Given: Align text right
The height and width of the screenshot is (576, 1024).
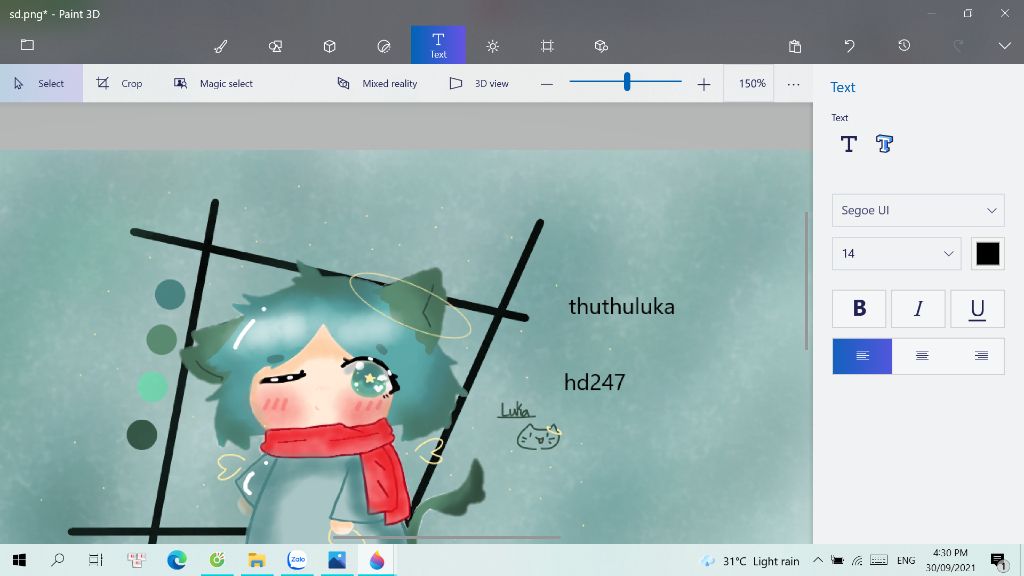Looking at the screenshot, I should [981, 356].
